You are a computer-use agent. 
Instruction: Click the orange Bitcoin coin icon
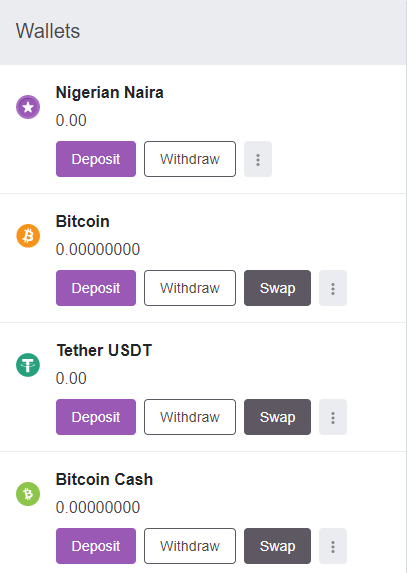pos(28,236)
